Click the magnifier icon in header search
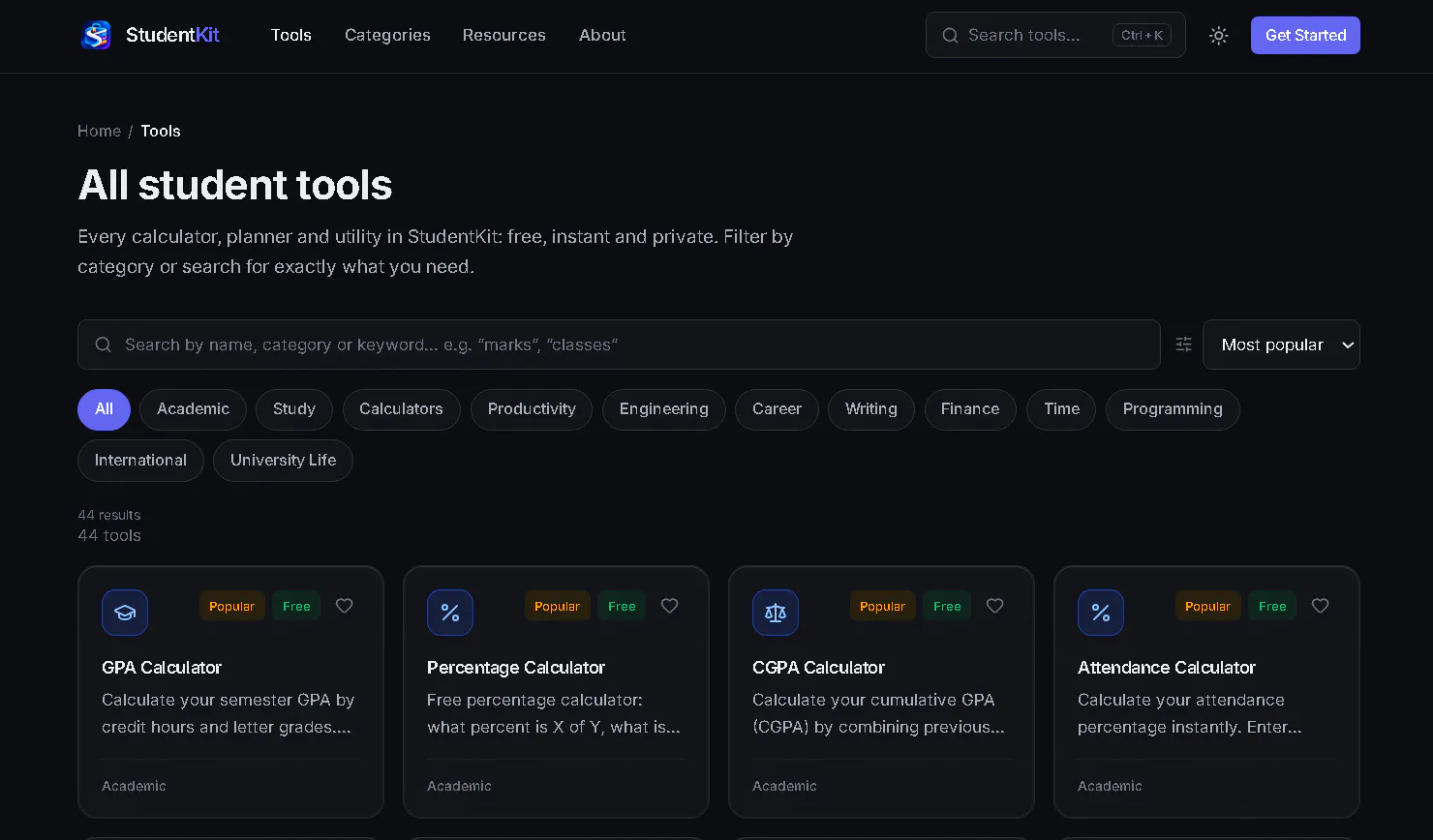 pos(951,36)
